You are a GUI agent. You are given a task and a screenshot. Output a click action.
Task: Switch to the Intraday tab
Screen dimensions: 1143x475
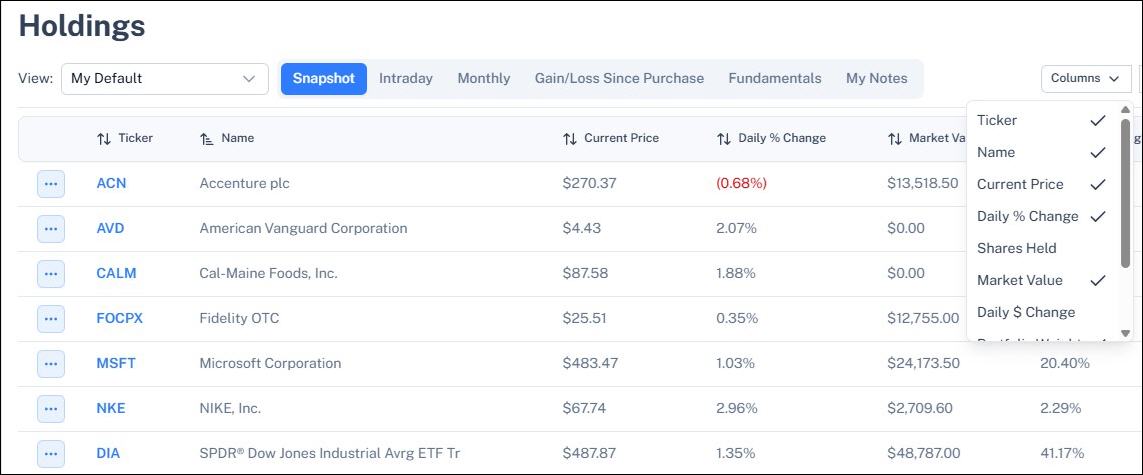[x=406, y=79]
